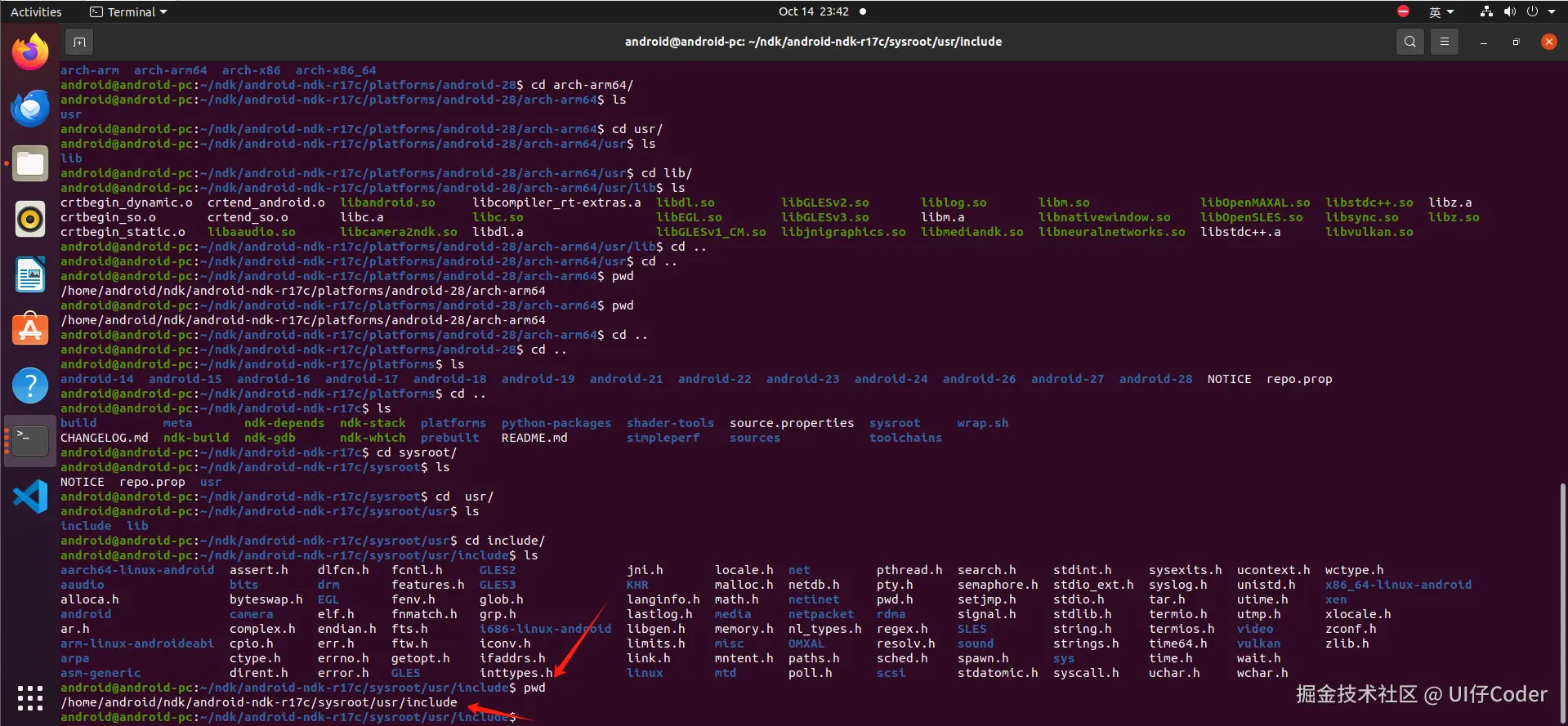The width and height of the screenshot is (1568, 726).
Task: Expand the input language 英 dropdown
Action: click(1441, 11)
